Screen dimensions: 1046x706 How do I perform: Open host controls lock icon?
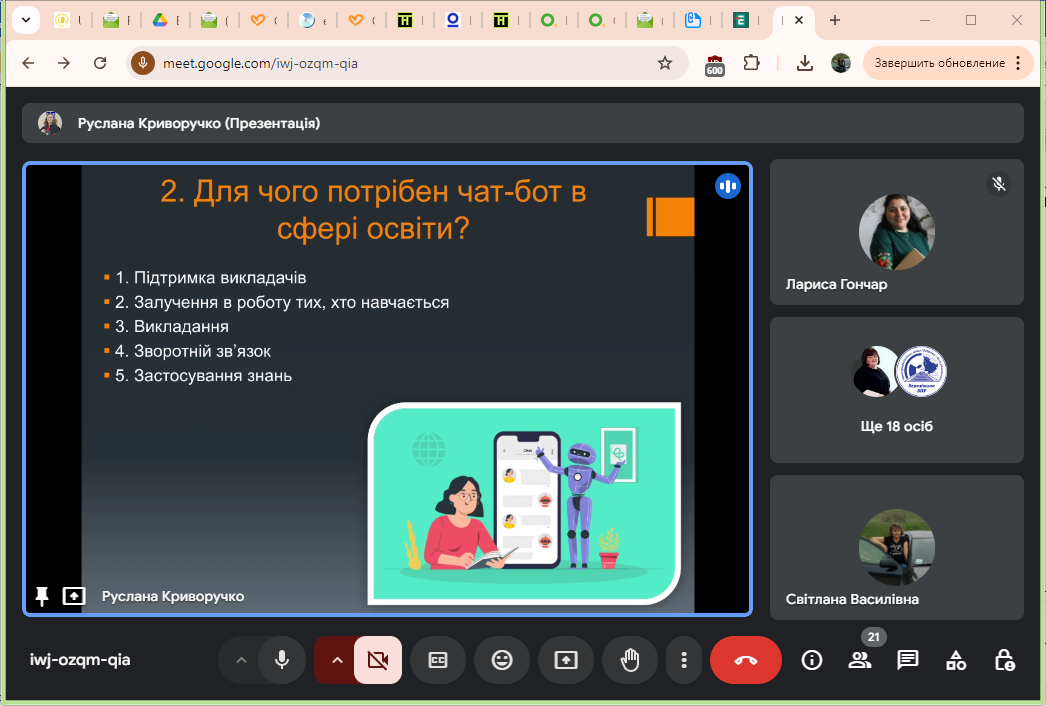coord(1004,660)
